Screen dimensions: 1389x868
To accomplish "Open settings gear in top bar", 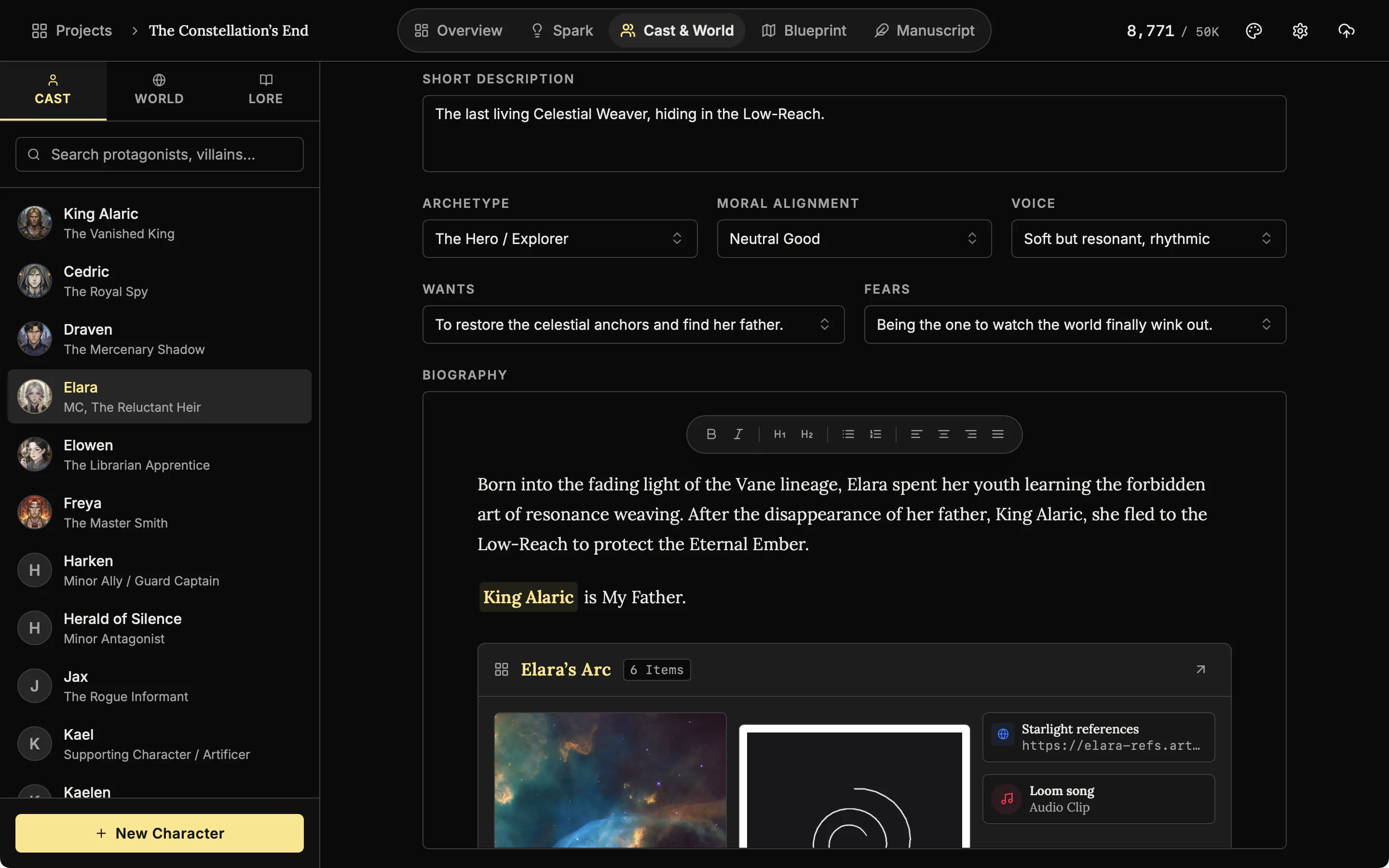I will point(1300,30).
